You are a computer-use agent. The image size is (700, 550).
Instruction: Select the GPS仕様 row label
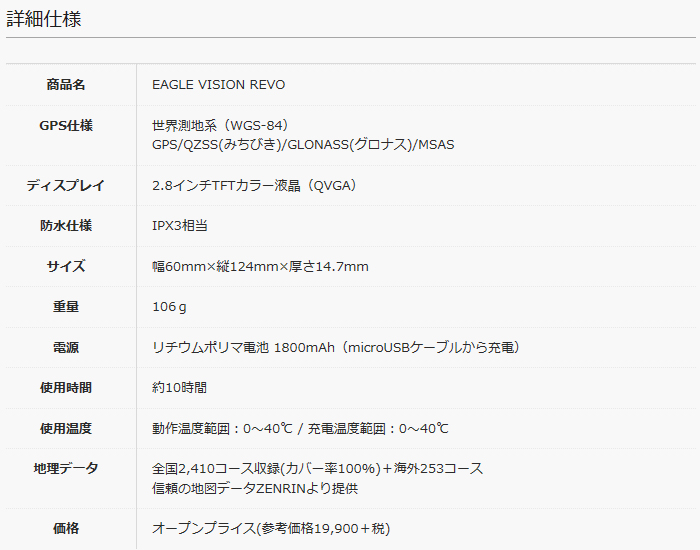(66, 125)
